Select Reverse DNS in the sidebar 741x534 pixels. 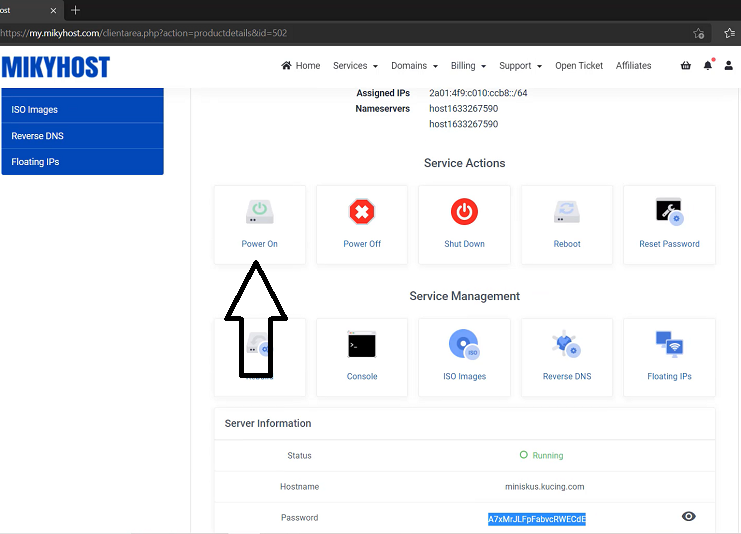click(x=83, y=136)
